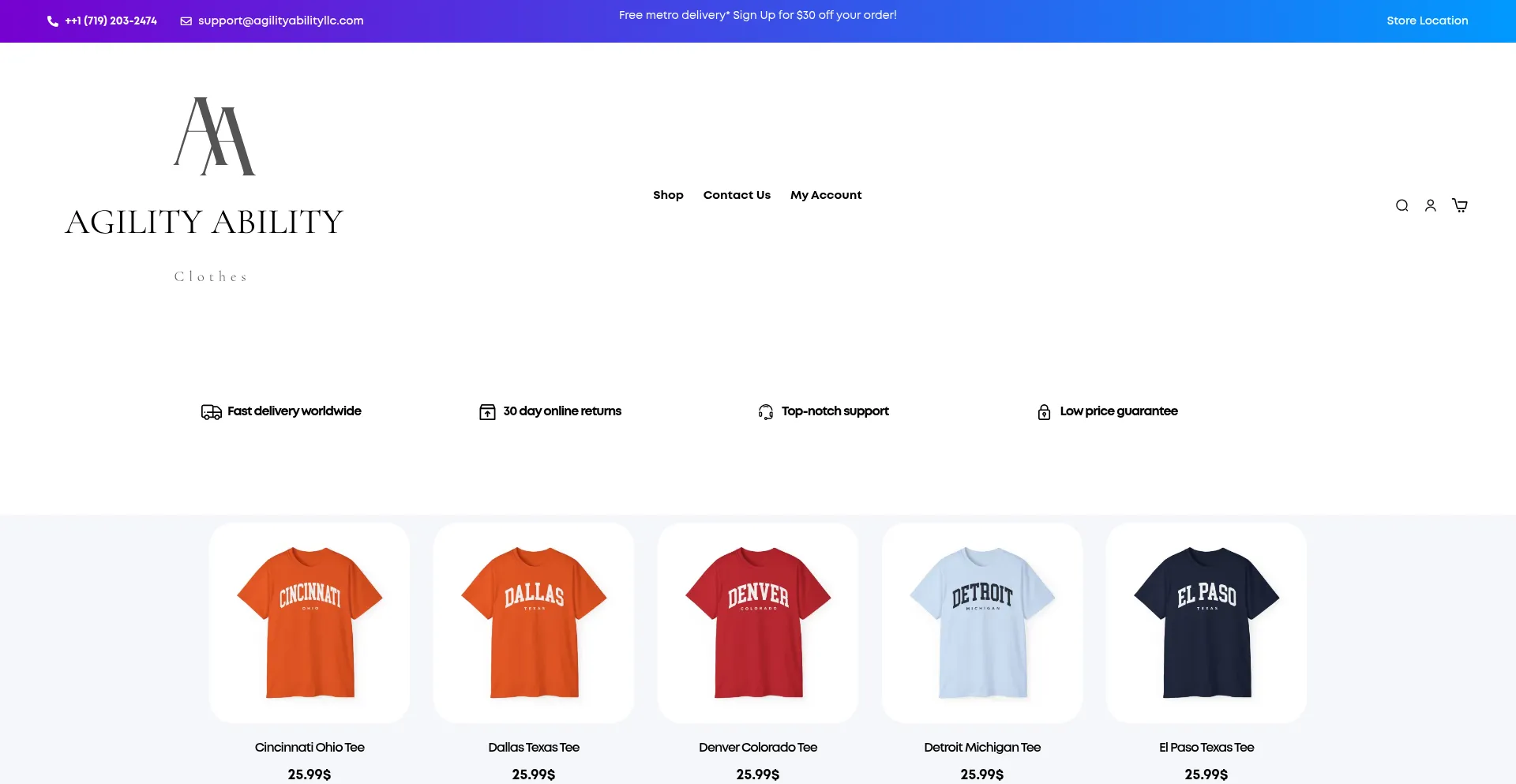This screenshot has height=784, width=1516.
Task: View the red Denver tee image
Action: 758,622
